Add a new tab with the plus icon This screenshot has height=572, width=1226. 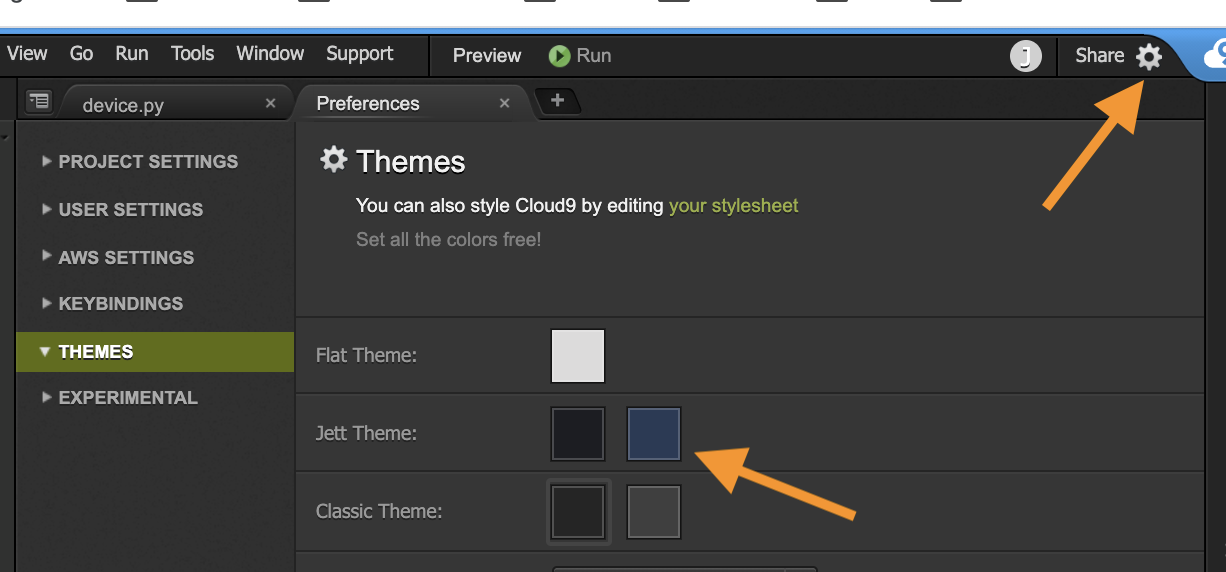tap(558, 100)
